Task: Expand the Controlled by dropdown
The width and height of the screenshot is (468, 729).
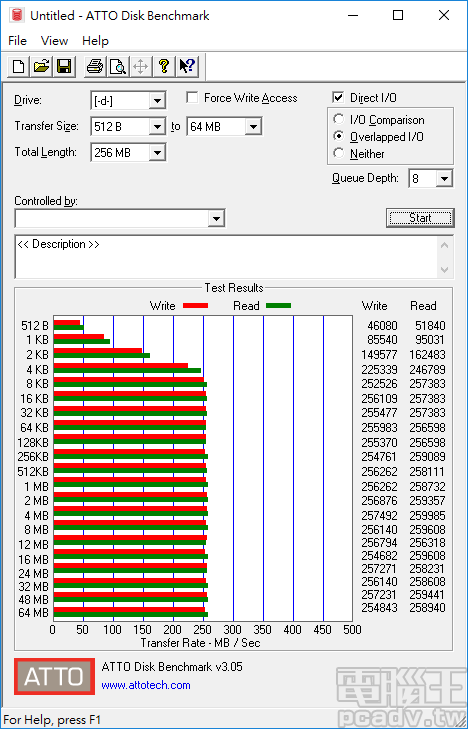Action: 216,219
